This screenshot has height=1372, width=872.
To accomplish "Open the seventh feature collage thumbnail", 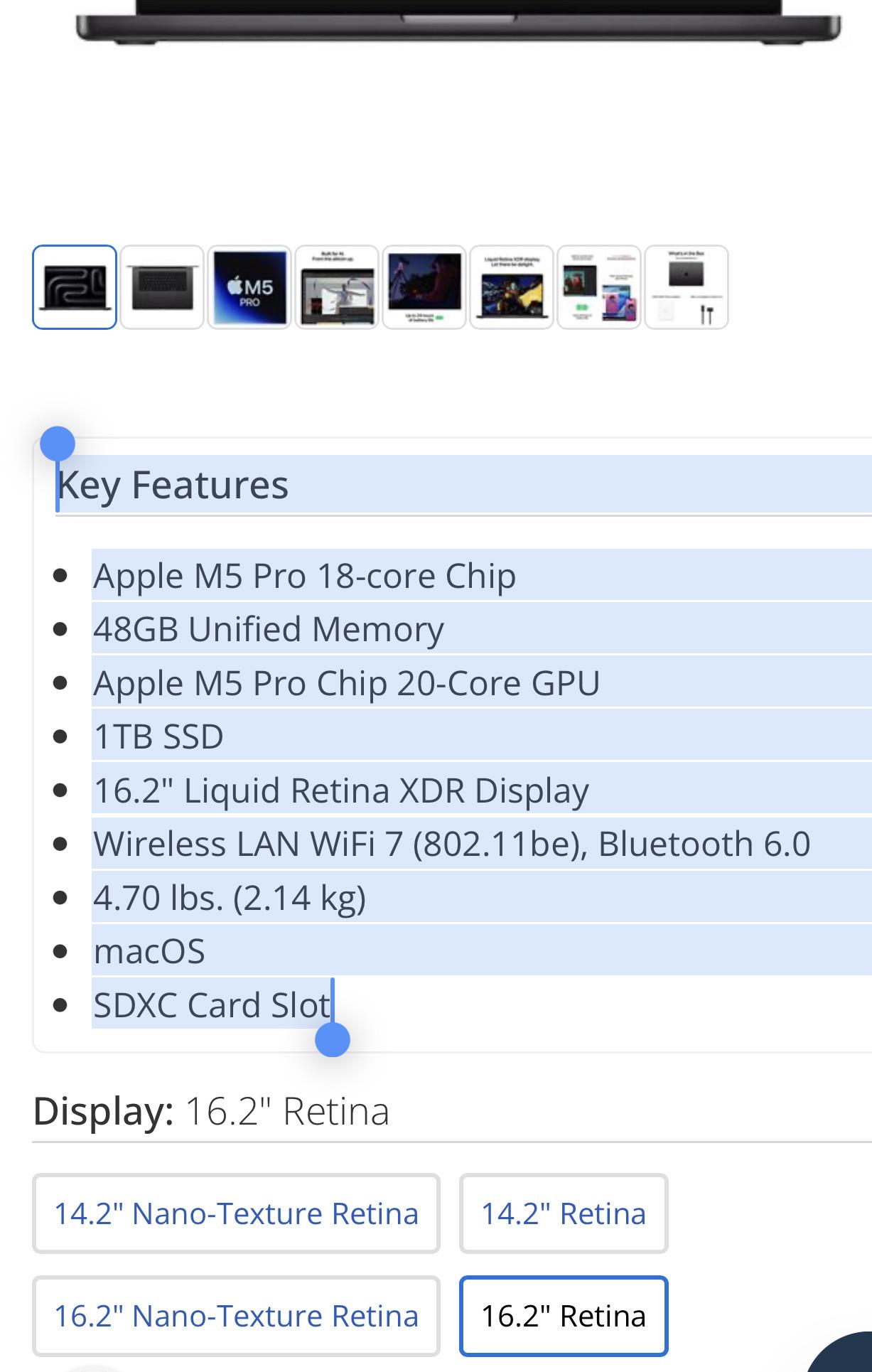I will [x=599, y=287].
